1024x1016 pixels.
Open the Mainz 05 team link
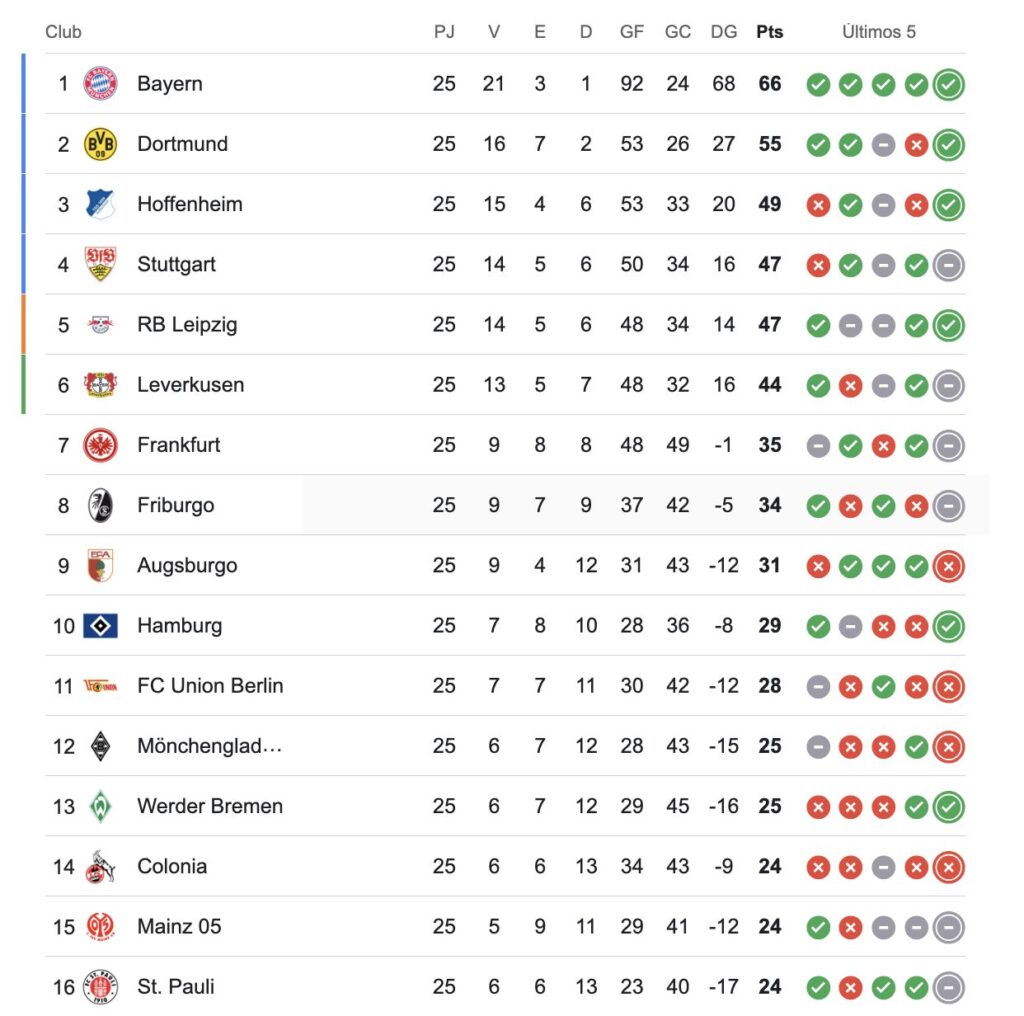[x=179, y=927]
